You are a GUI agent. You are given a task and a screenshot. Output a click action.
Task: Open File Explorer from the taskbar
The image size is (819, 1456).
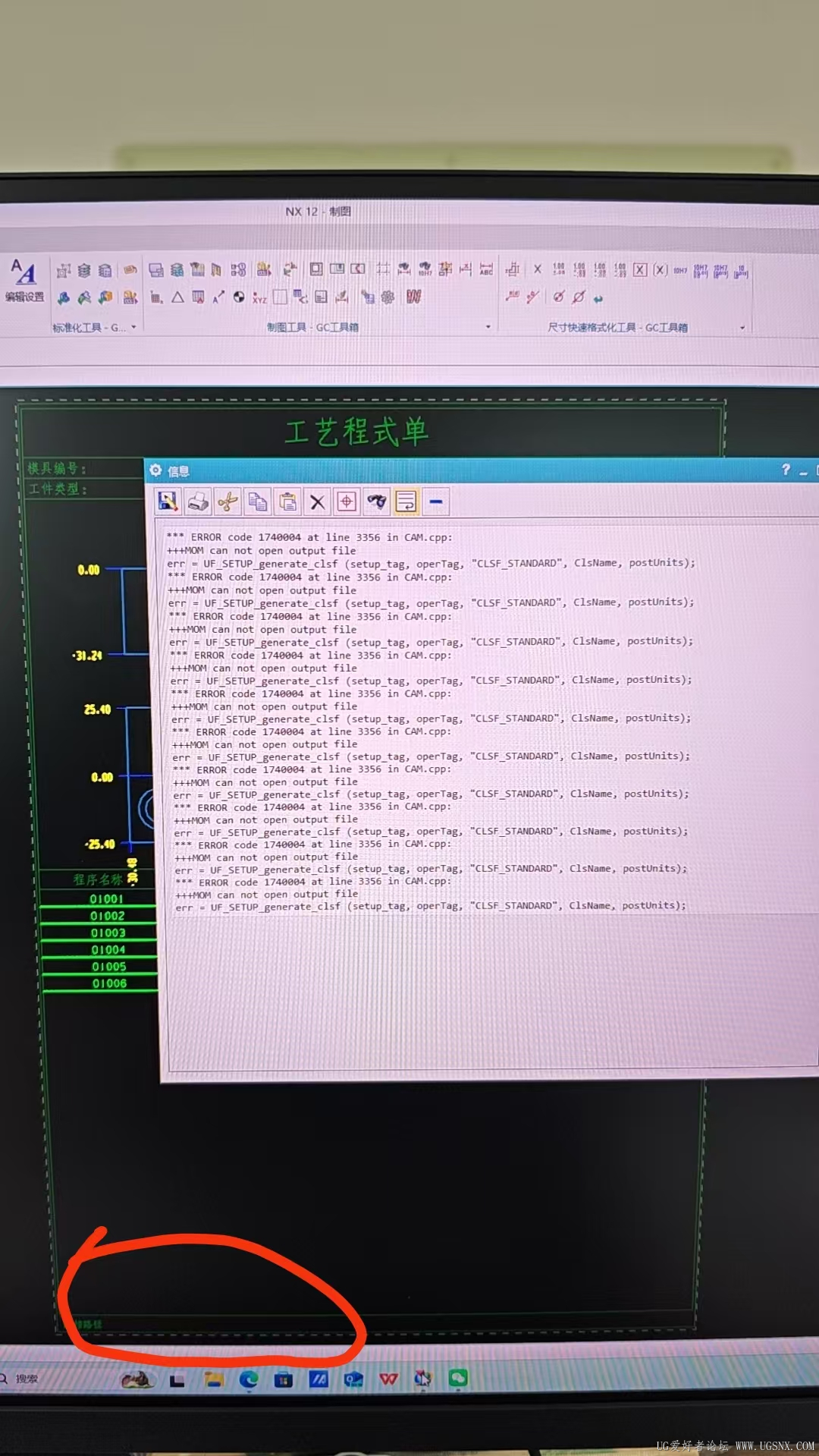(x=213, y=1379)
